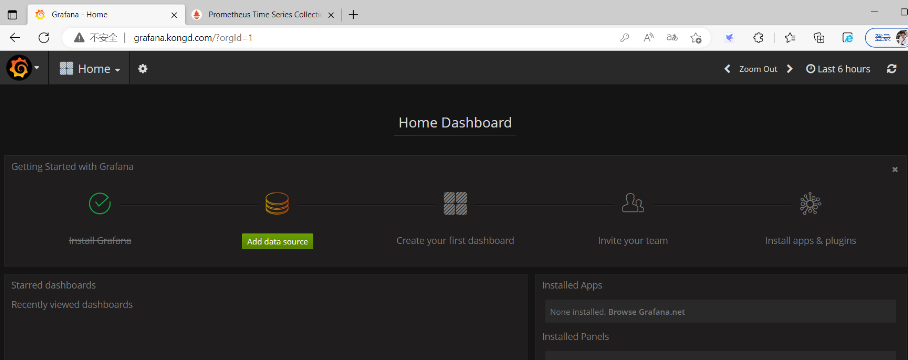
Task: Shift time range backward with left chevron
Action: [x=727, y=69]
